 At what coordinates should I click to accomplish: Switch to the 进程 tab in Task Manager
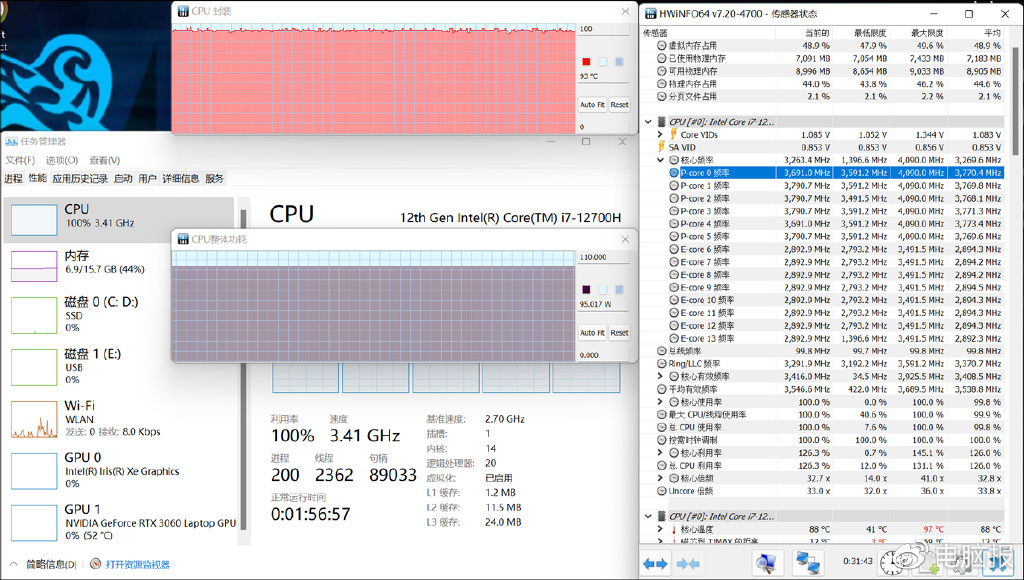pos(14,179)
